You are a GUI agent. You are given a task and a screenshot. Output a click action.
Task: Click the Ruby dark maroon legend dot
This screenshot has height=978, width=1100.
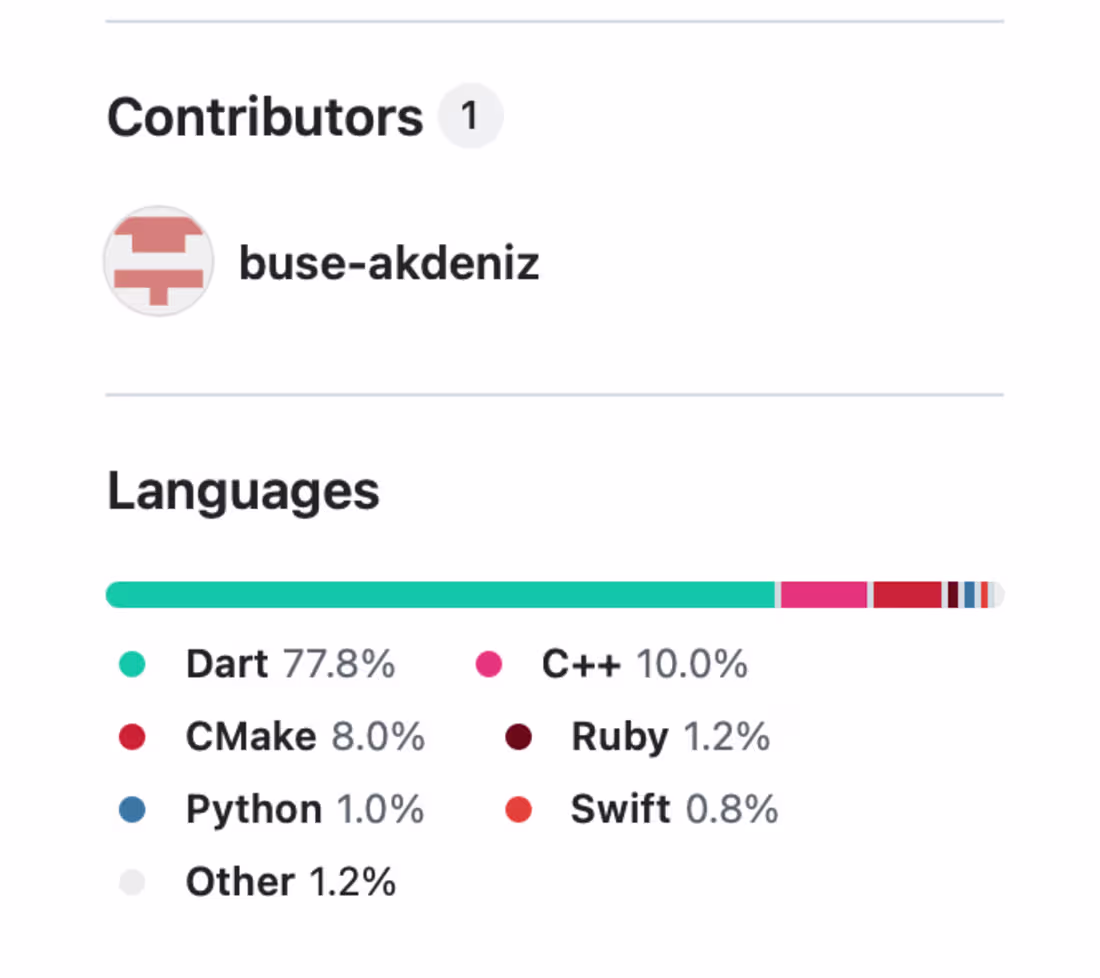(x=518, y=737)
